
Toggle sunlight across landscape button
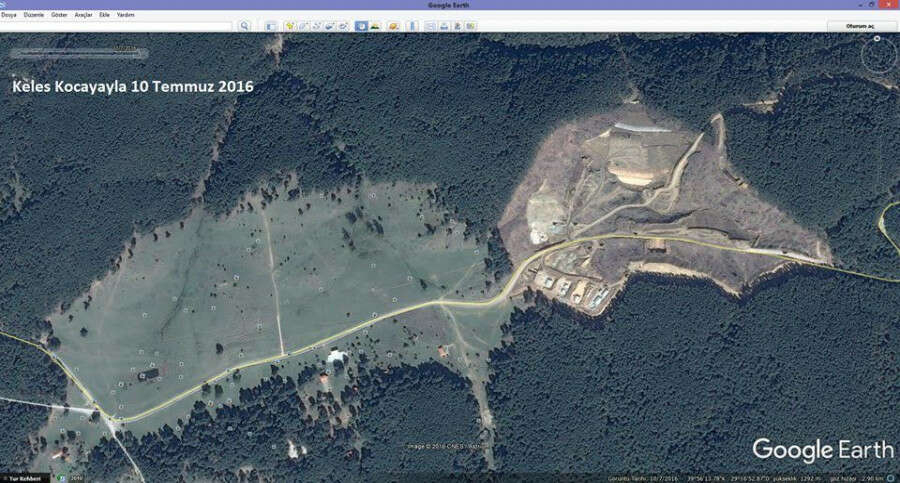point(376,25)
